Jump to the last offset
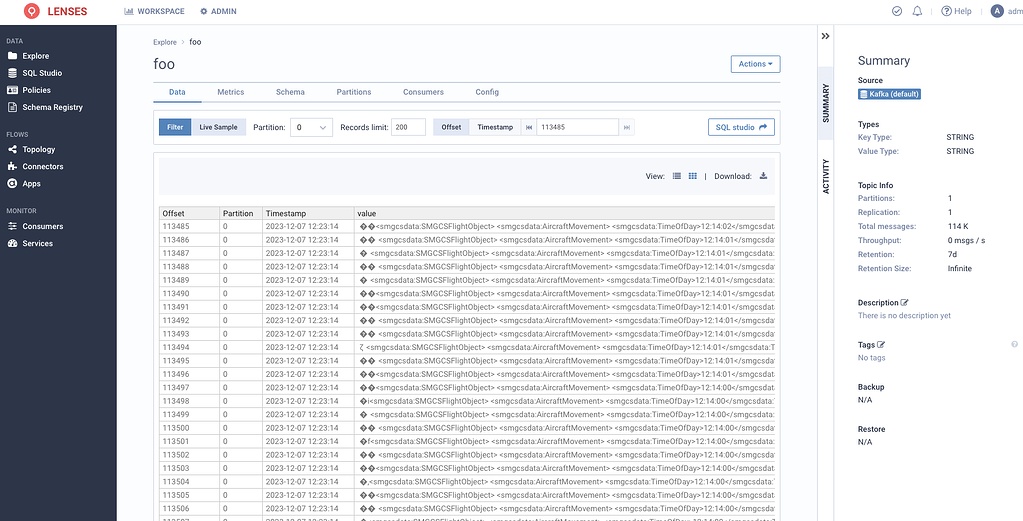Image resolution: width=1023 pixels, height=521 pixels. pos(627,127)
